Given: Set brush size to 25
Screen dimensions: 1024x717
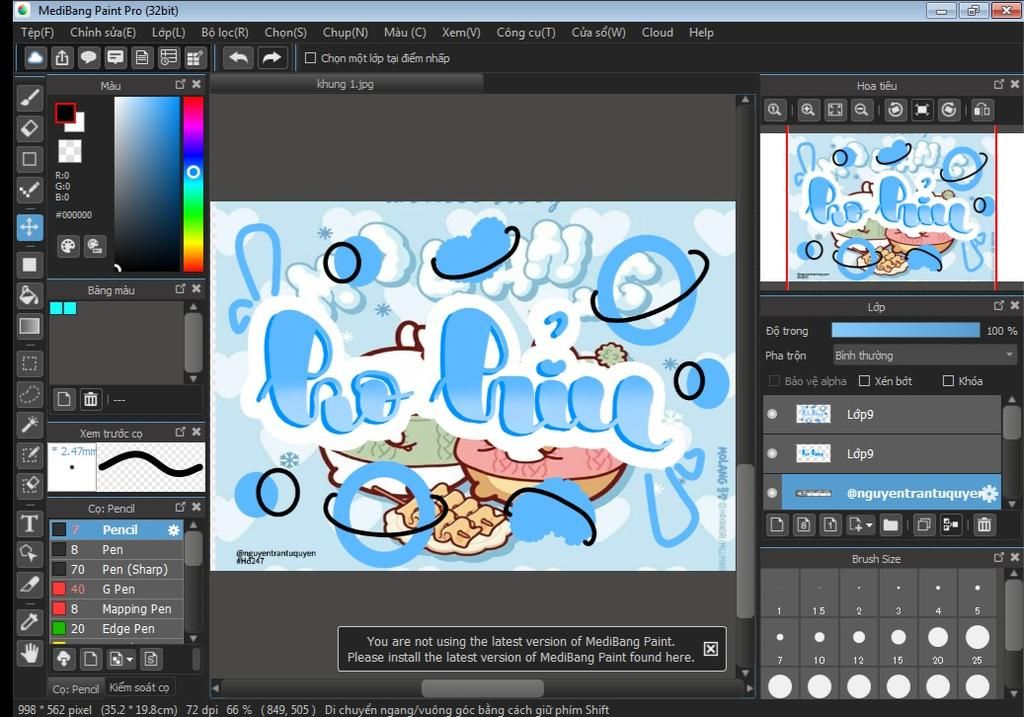Looking at the screenshot, I should pyautogui.click(x=977, y=643).
